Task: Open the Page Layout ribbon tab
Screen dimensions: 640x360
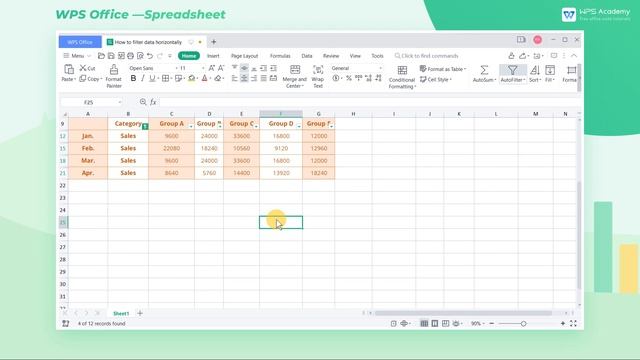Action: pyautogui.click(x=244, y=56)
